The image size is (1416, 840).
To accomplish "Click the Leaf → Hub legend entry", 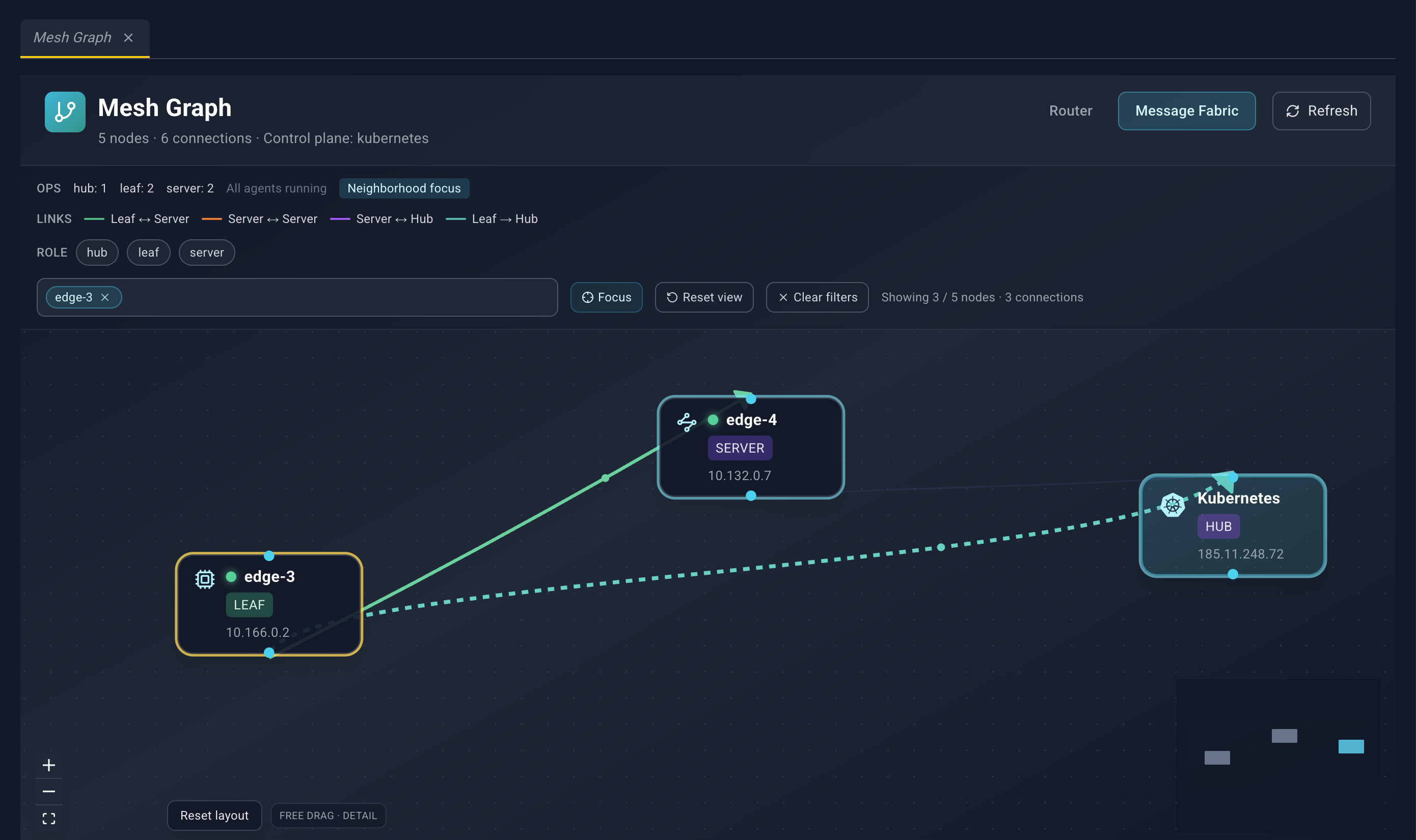I will click(x=492, y=218).
